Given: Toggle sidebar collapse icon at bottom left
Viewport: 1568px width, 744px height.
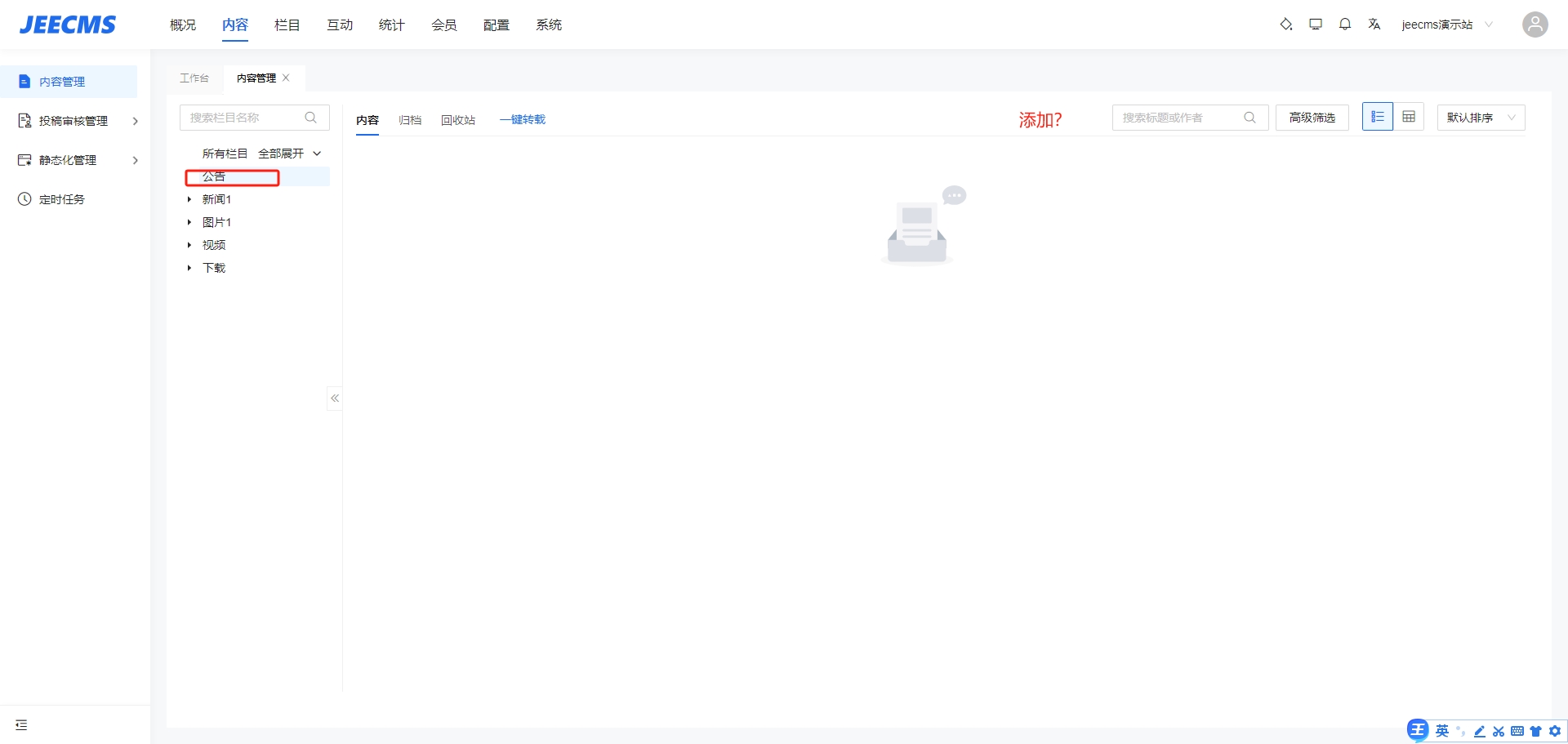Looking at the screenshot, I should 21,725.
